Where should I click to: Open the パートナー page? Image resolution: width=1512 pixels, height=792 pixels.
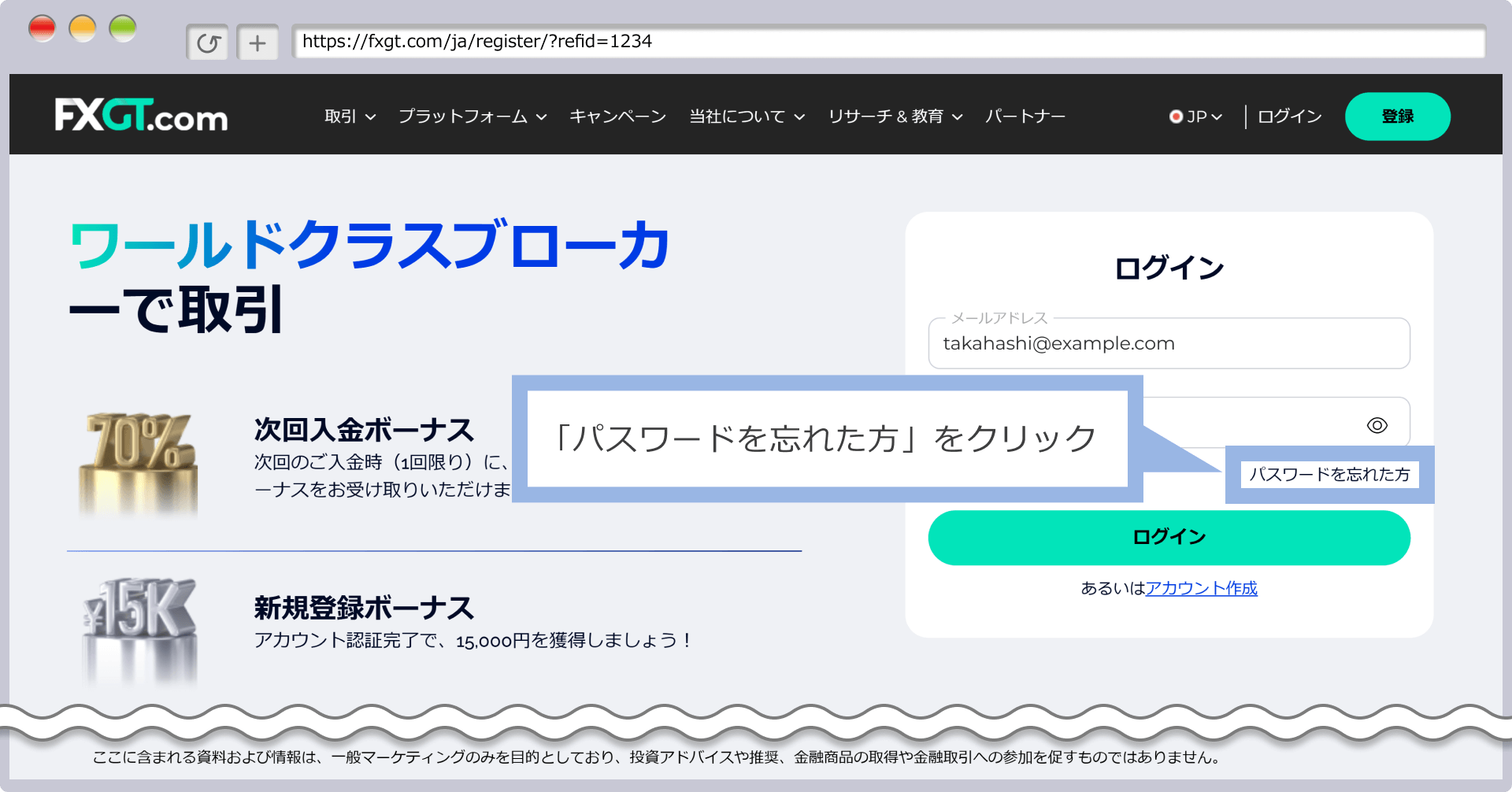pyautogui.click(x=1025, y=117)
